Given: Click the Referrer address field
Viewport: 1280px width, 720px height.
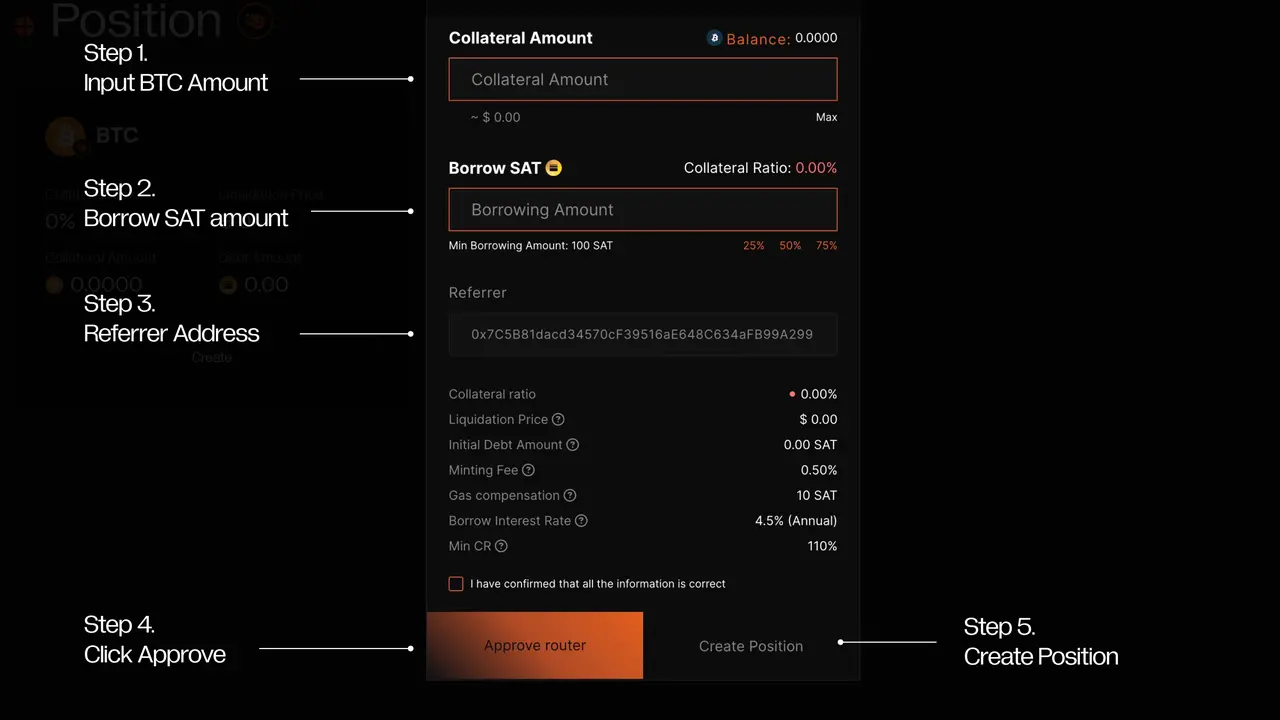Looking at the screenshot, I should pyautogui.click(x=642, y=335).
